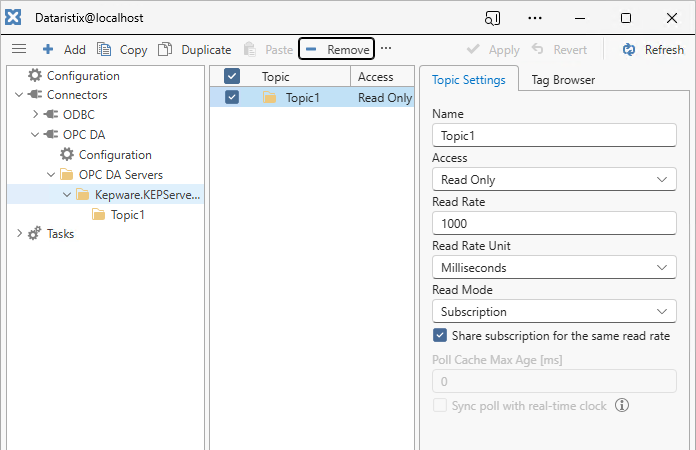Image resolution: width=696 pixels, height=450 pixels.
Task: Open the Access dropdown
Action: click(x=554, y=180)
